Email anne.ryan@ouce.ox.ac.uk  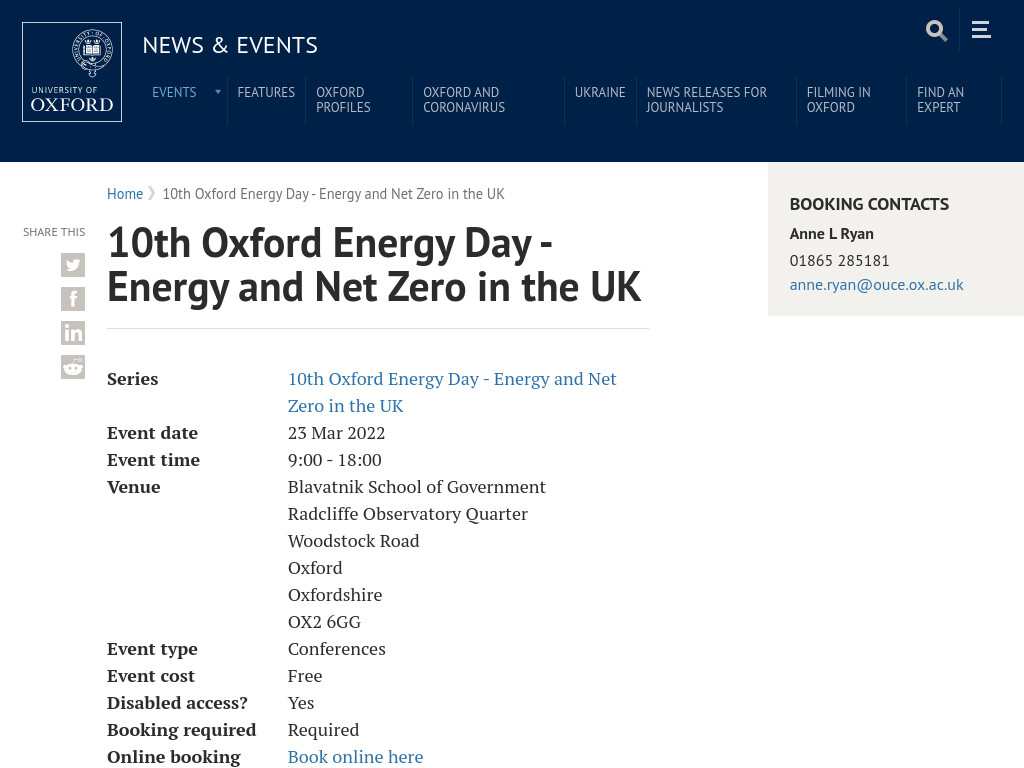coord(876,285)
